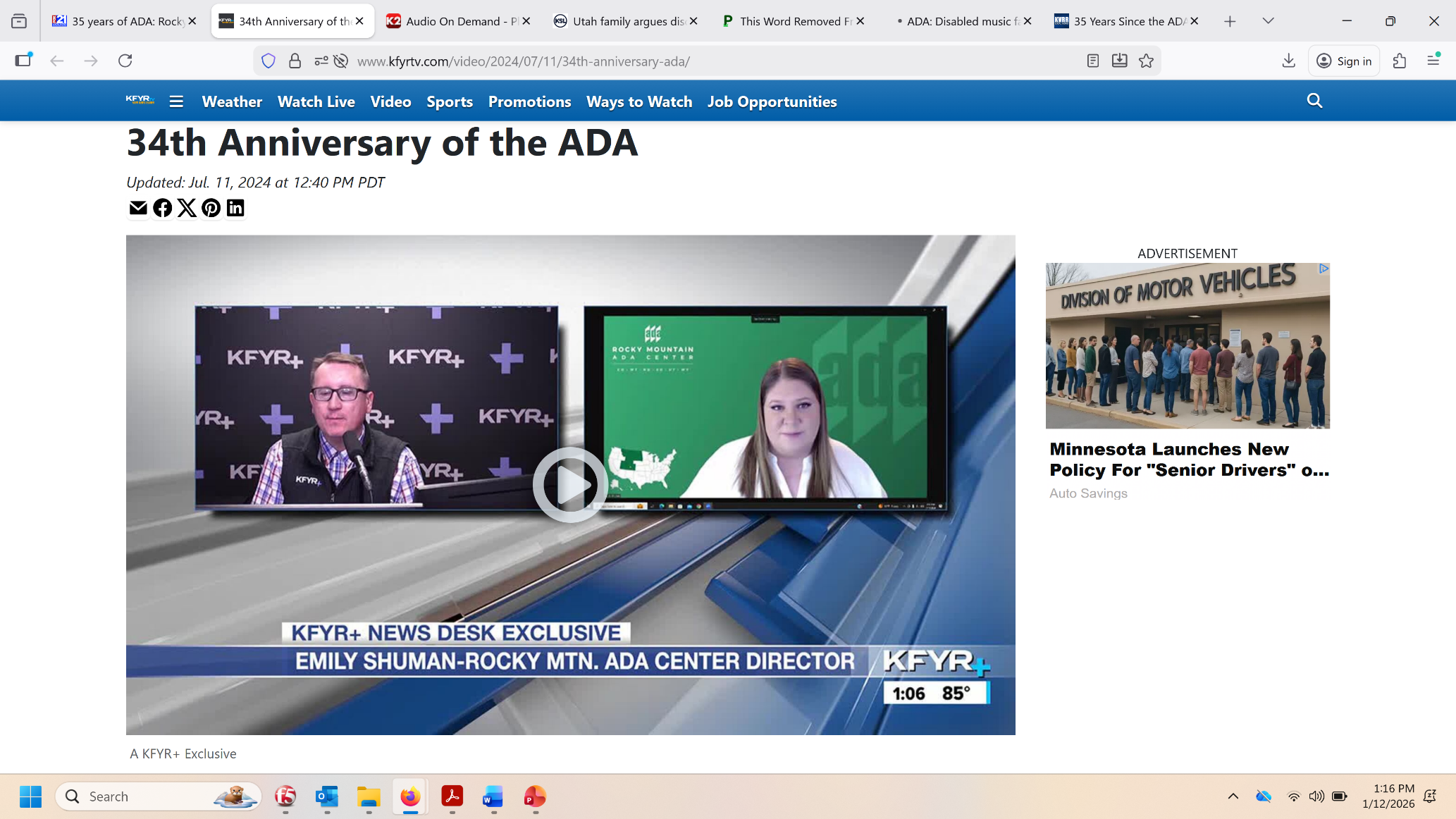The image size is (1456, 819).
Task: Open Weather section
Action: click(x=232, y=101)
